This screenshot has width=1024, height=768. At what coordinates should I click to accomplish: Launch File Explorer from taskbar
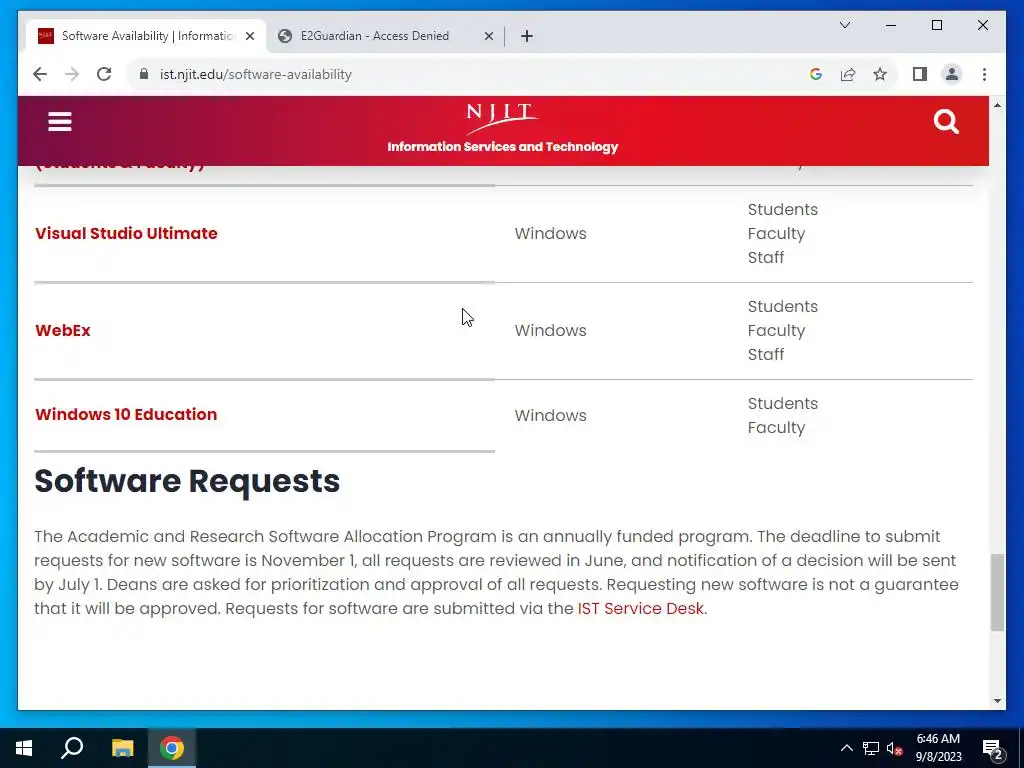coord(122,748)
